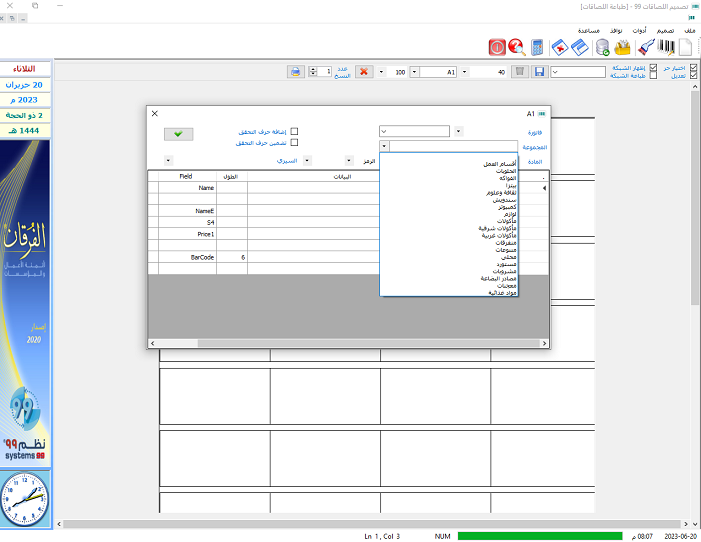Click the help magnifier question-mark icon

click(x=516, y=47)
